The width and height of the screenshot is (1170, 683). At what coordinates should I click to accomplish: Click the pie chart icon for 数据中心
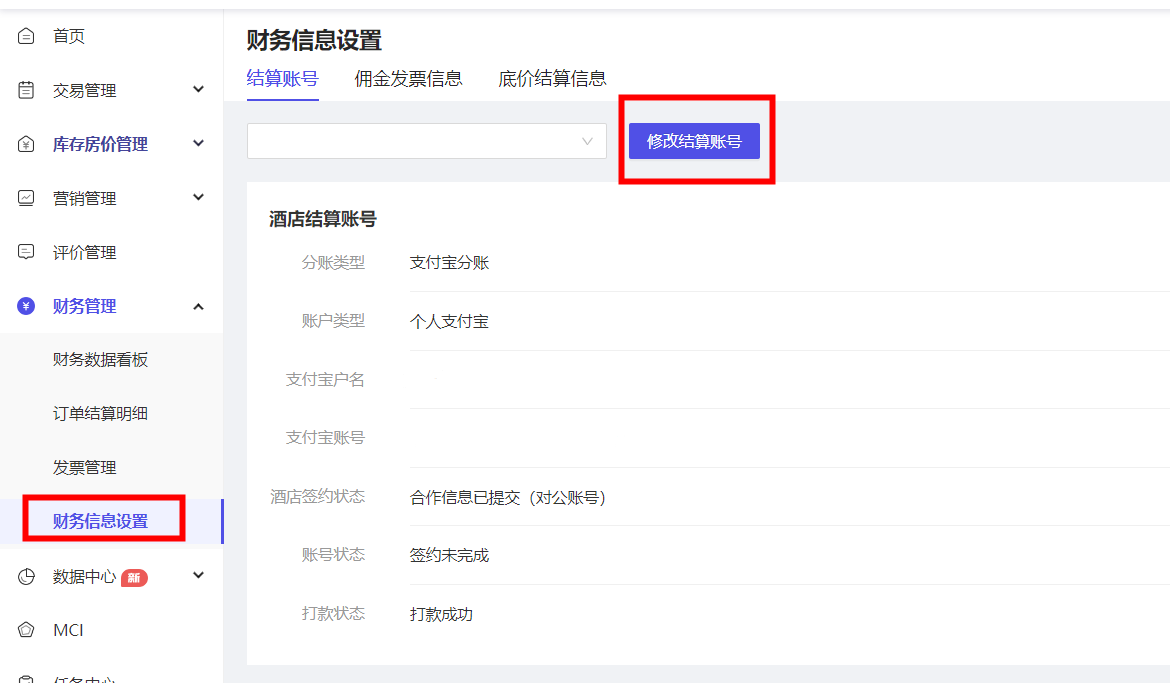[x=27, y=576]
